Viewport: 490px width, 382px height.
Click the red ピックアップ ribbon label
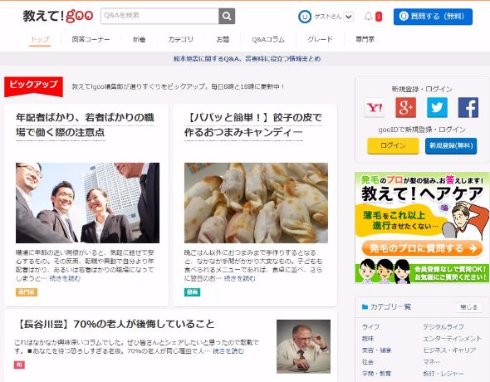click(33, 87)
